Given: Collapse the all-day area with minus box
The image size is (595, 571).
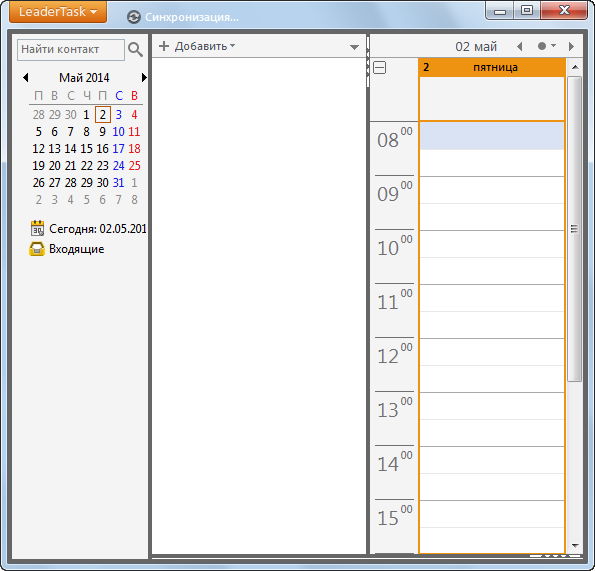Looking at the screenshot, I should 379,68.
